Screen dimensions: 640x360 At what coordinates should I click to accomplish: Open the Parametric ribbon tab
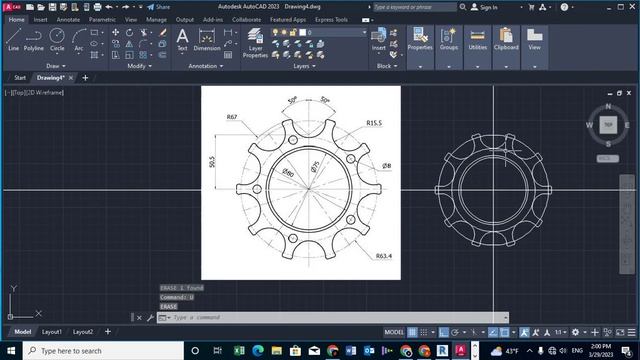tap(102, 20)
